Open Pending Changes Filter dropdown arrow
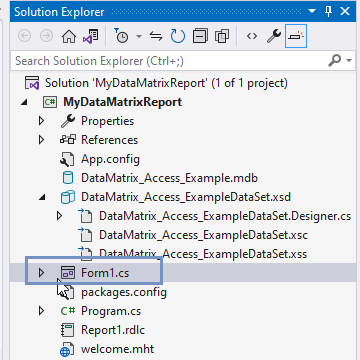Image resolution: width=360 pixels, height=360 pixels. coord(138,36)
